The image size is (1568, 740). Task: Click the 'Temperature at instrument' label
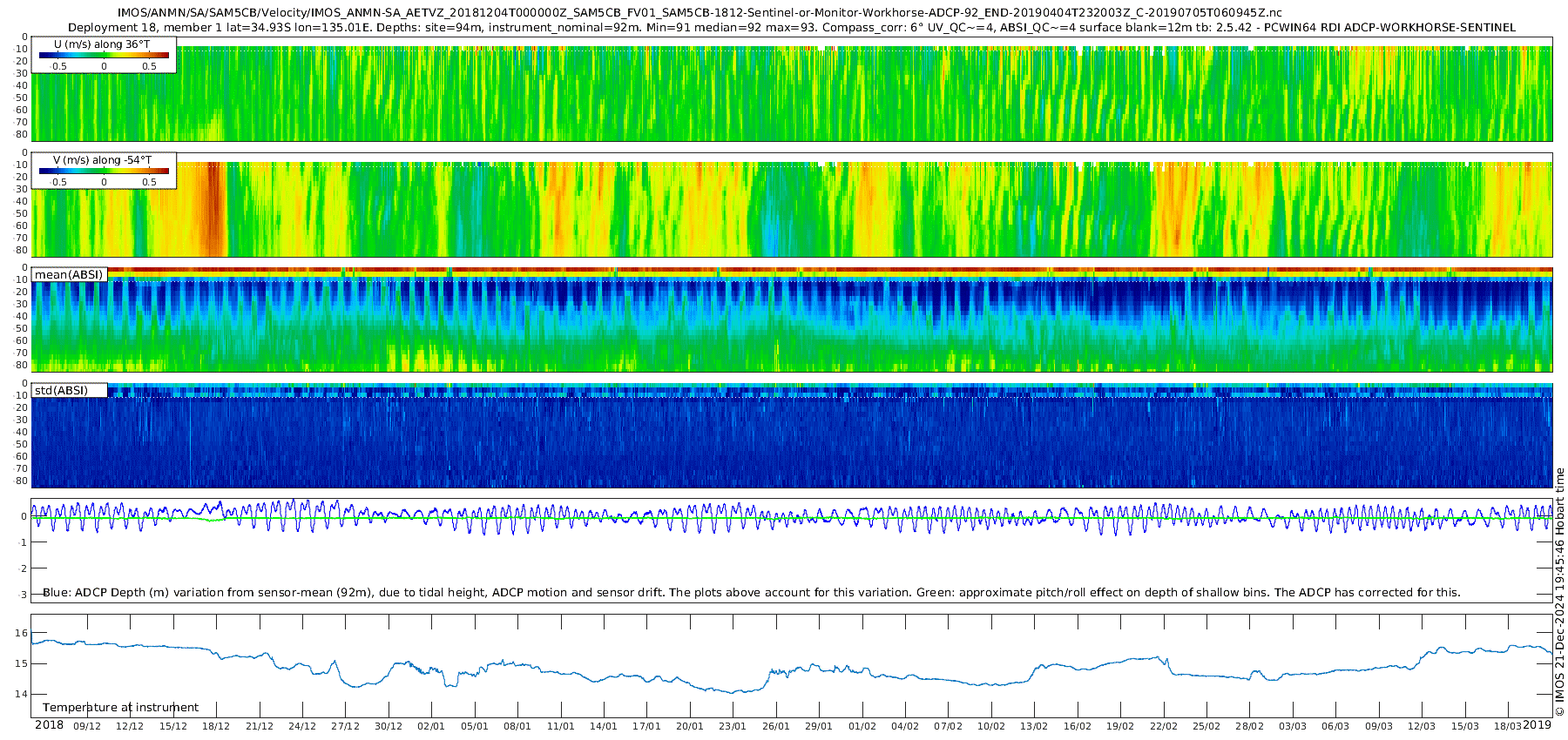coord(120,708)
